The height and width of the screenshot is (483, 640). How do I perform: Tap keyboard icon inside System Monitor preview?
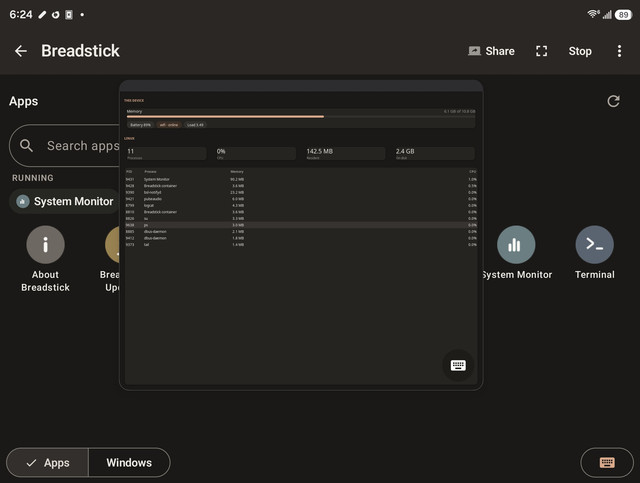point(458,365)
